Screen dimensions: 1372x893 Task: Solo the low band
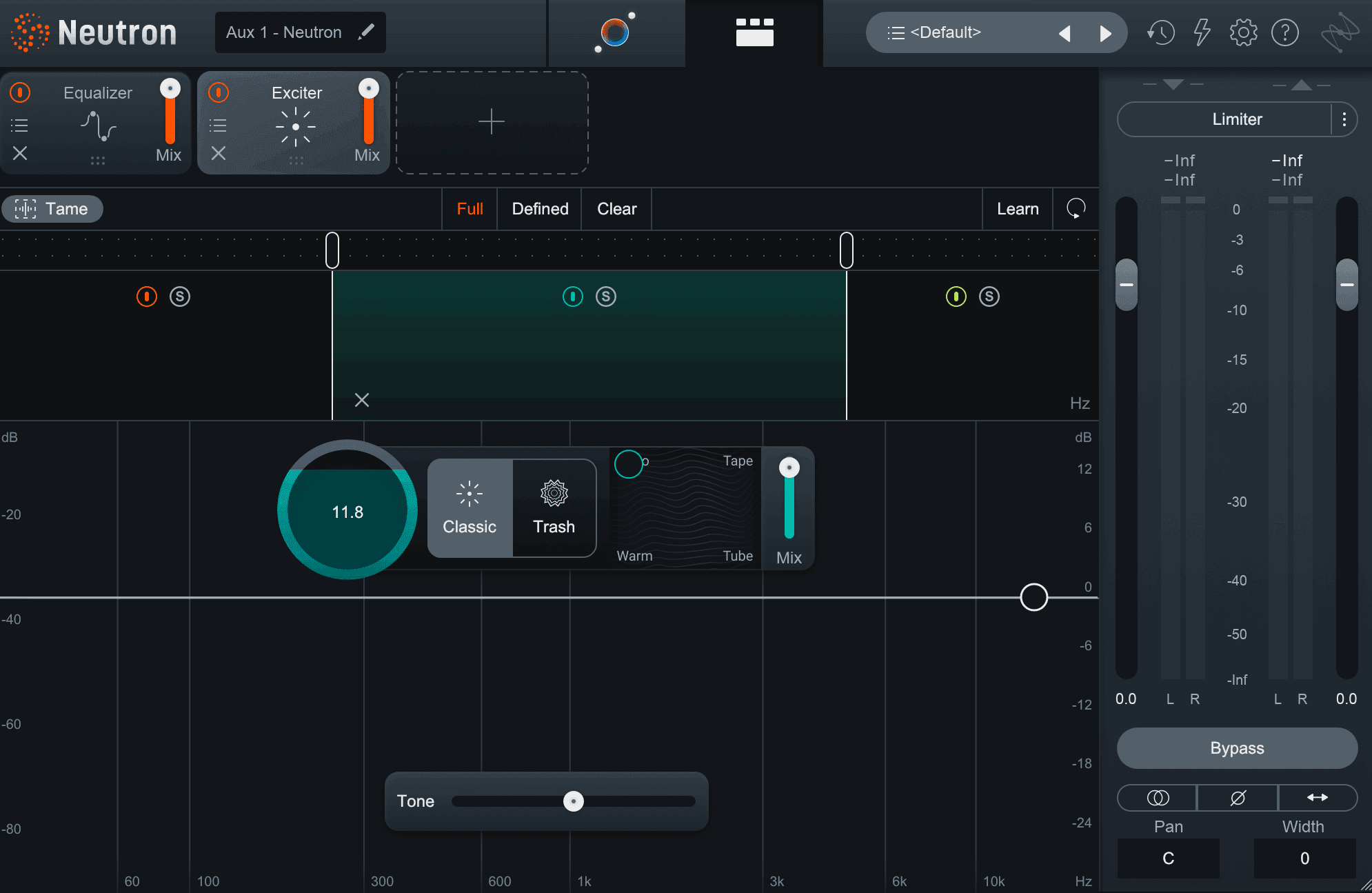(x=180, y=297)
